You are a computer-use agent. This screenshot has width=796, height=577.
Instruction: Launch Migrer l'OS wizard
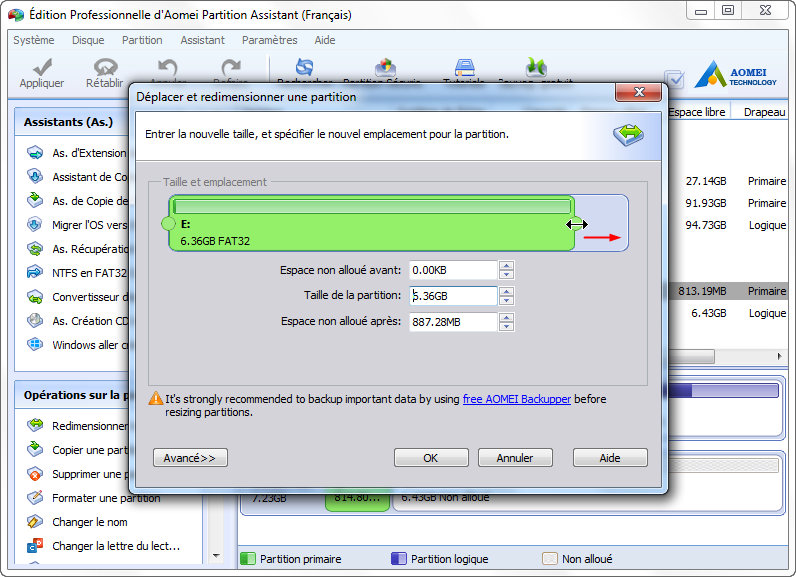point(89,225)
